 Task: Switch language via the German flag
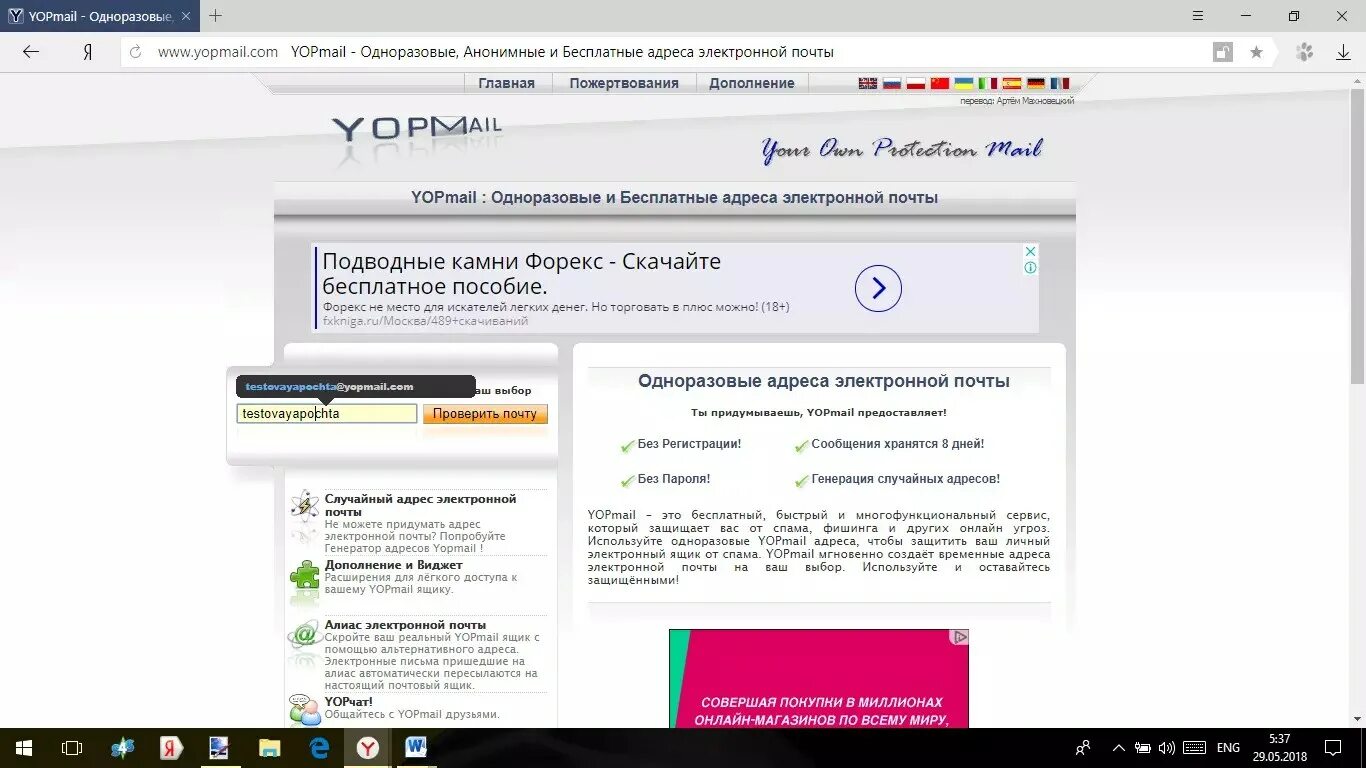[x=1036, y=84]
